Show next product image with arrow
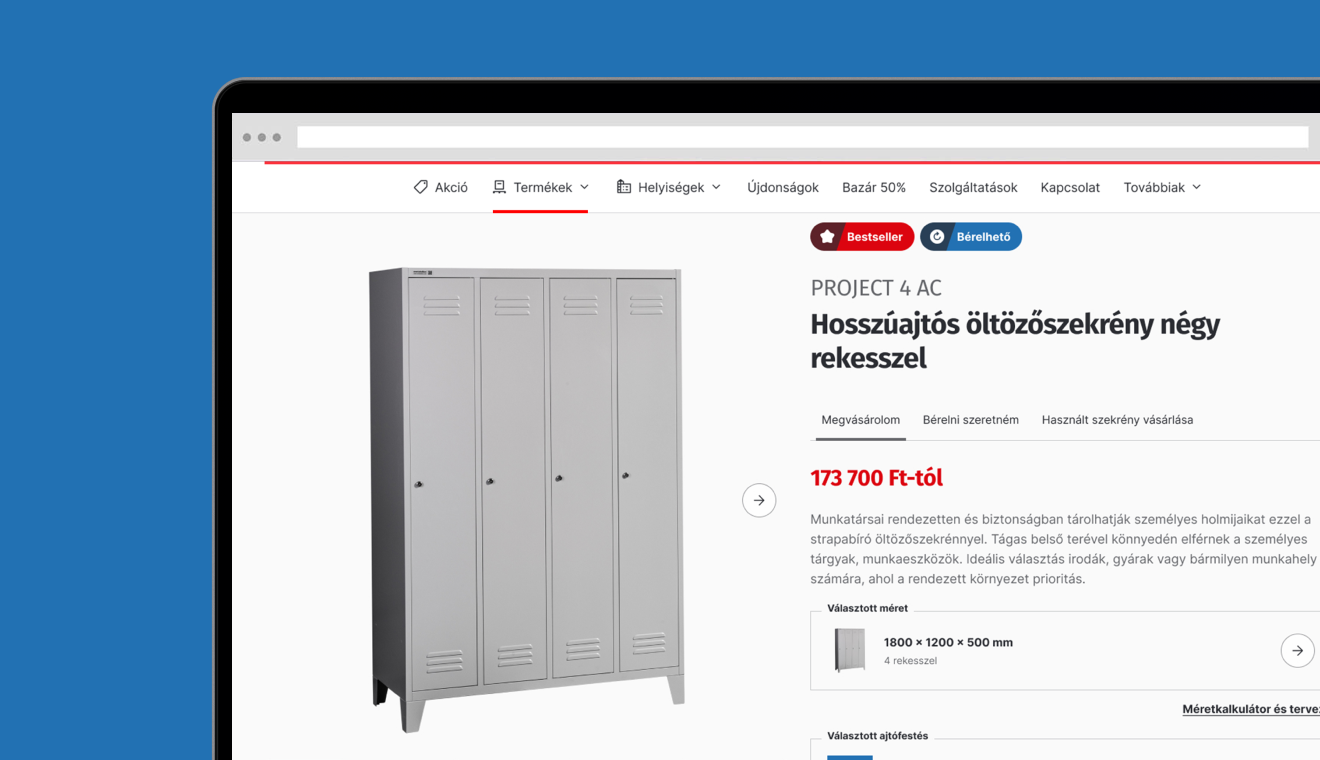The height and width of the screenshot is (760, 1320). 759,500
